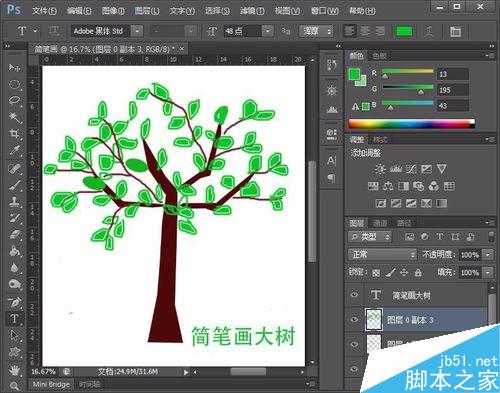Open the 图像(I) menu
Image resolution: width=500 pixels, height=393 pixels.
pos(113,11)
